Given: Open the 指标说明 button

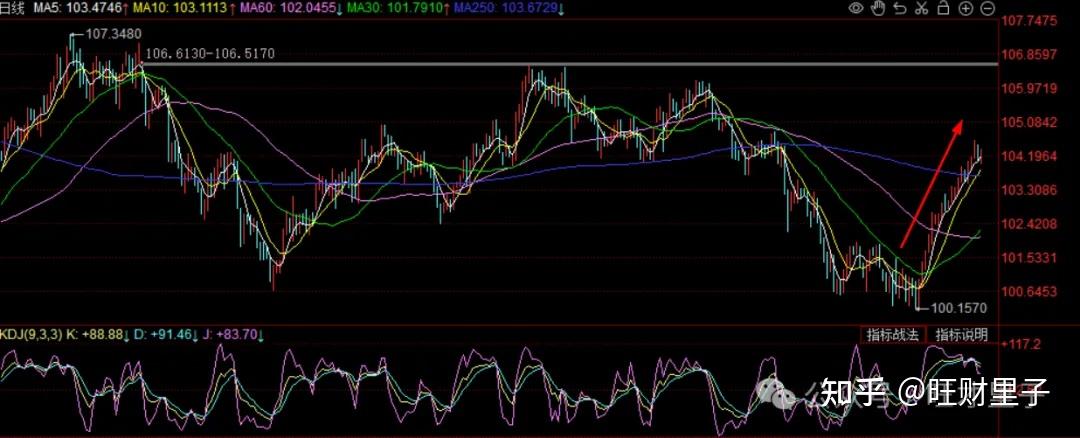Looking at the screenshot, I should click(x=961, y=334).
